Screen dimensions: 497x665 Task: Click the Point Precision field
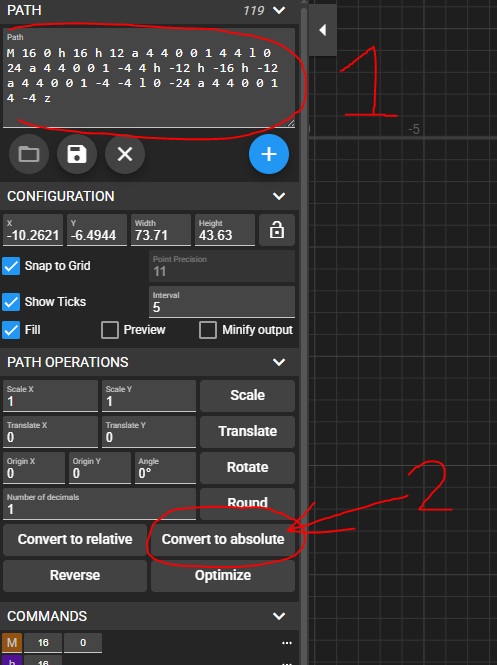pos(222,266)
